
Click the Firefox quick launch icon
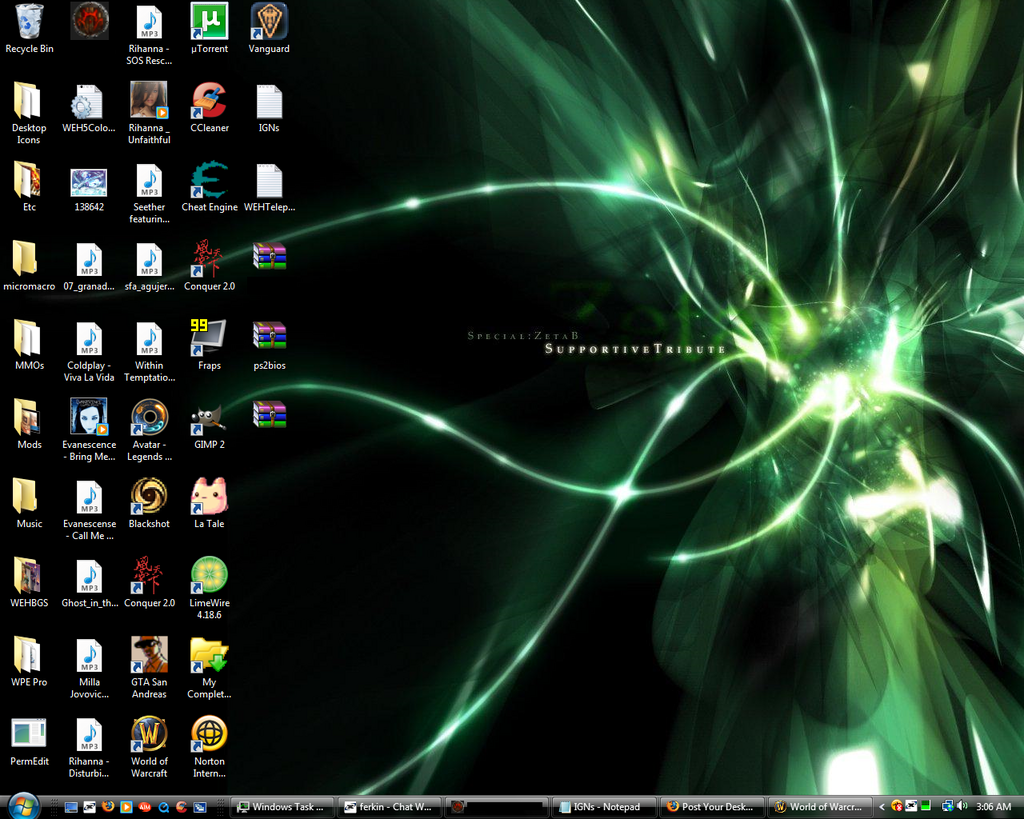point(108,807)
